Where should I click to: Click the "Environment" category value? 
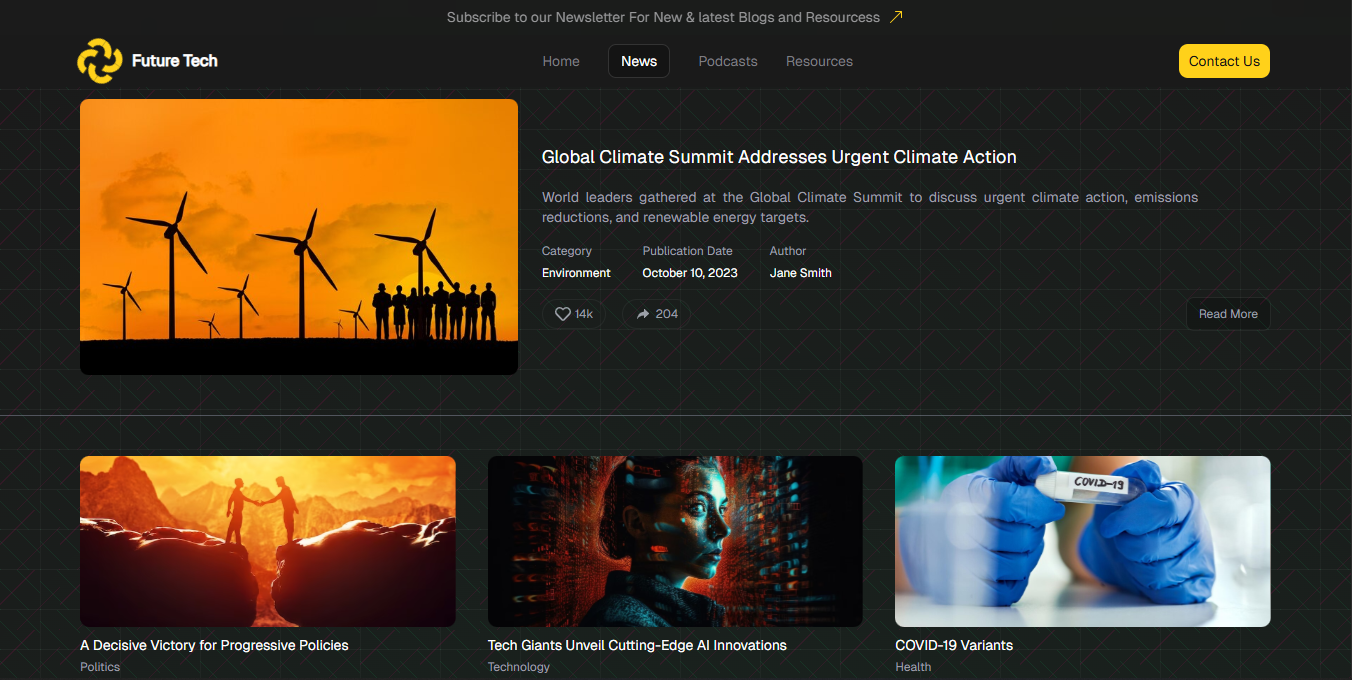pos(576,273)
